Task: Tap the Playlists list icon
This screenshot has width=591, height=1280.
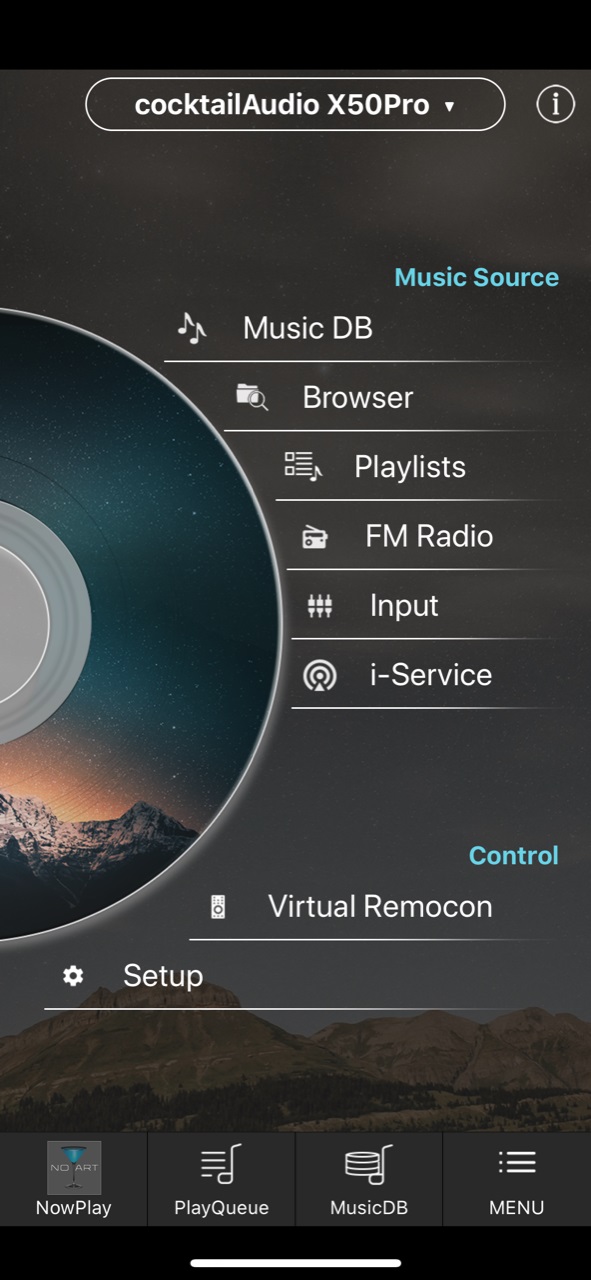Action: pyautogui.click(x=303, y=466)
